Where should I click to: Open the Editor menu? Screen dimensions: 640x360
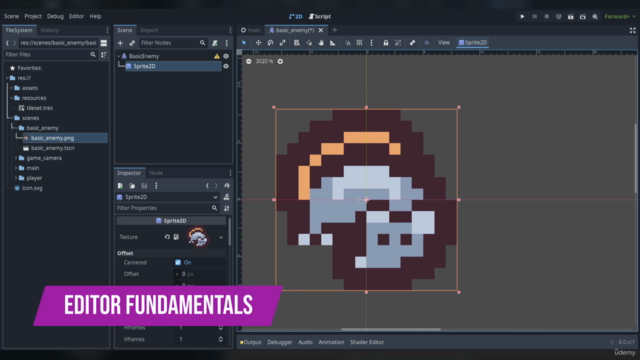(x=76, y=16)
